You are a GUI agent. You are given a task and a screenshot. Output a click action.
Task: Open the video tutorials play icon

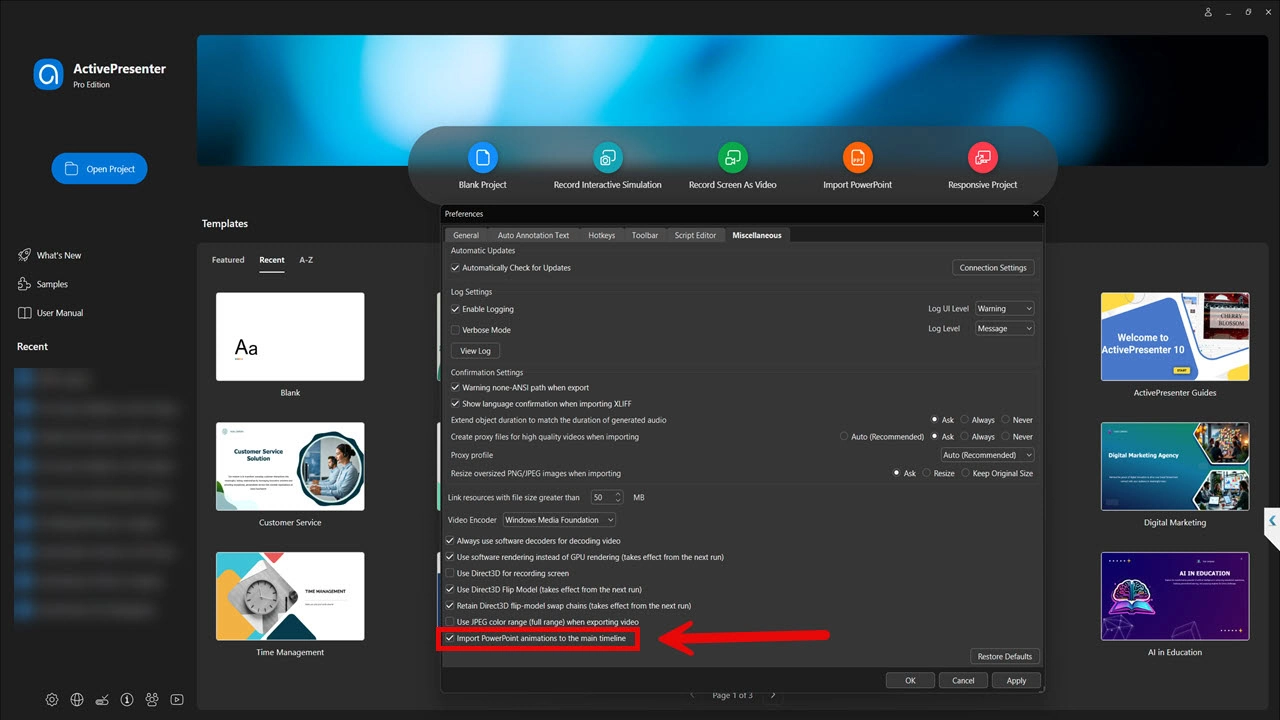click(x=177, y=700)
